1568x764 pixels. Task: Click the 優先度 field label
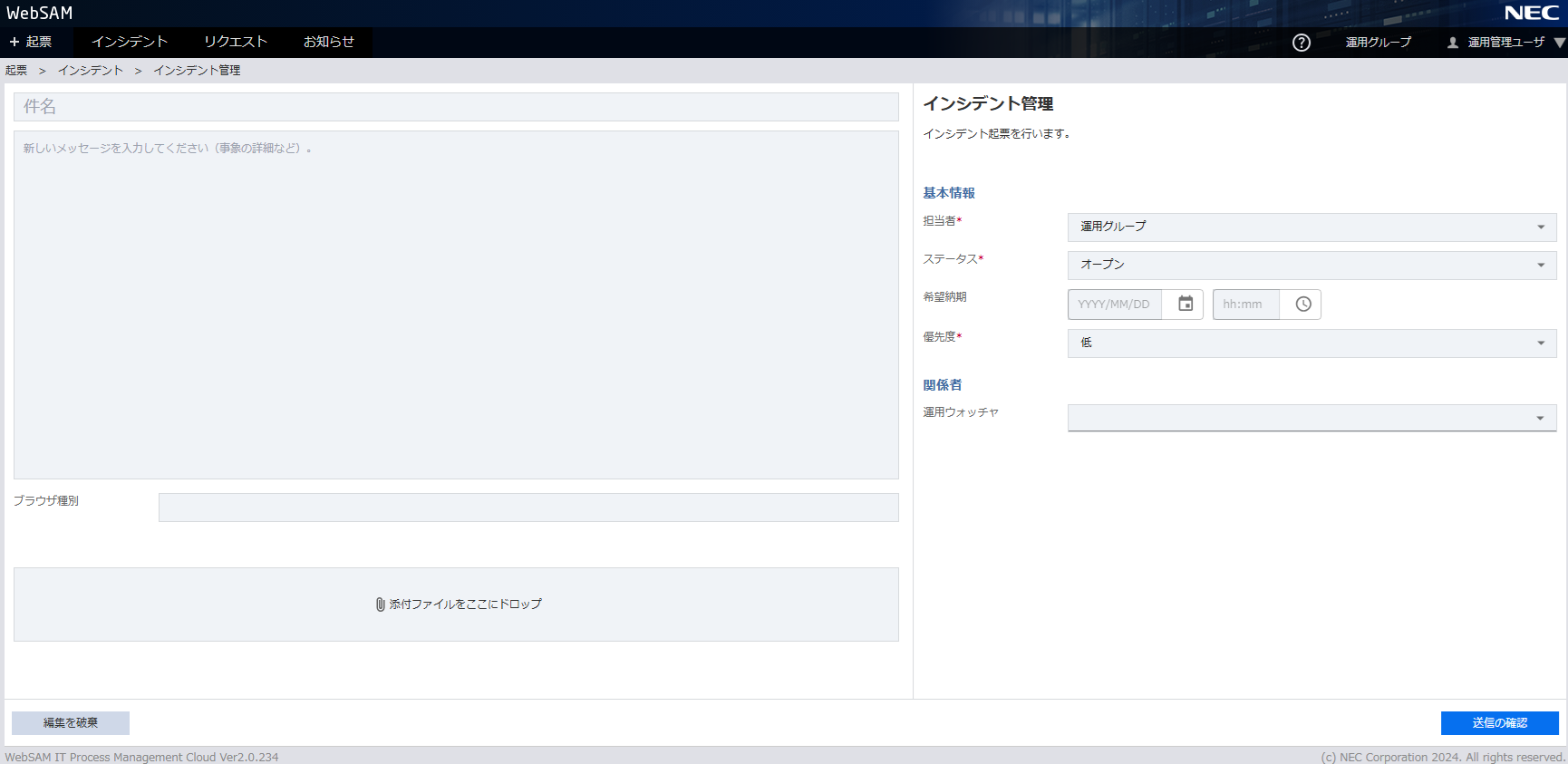pyautogui.click(x=942, y=337)
